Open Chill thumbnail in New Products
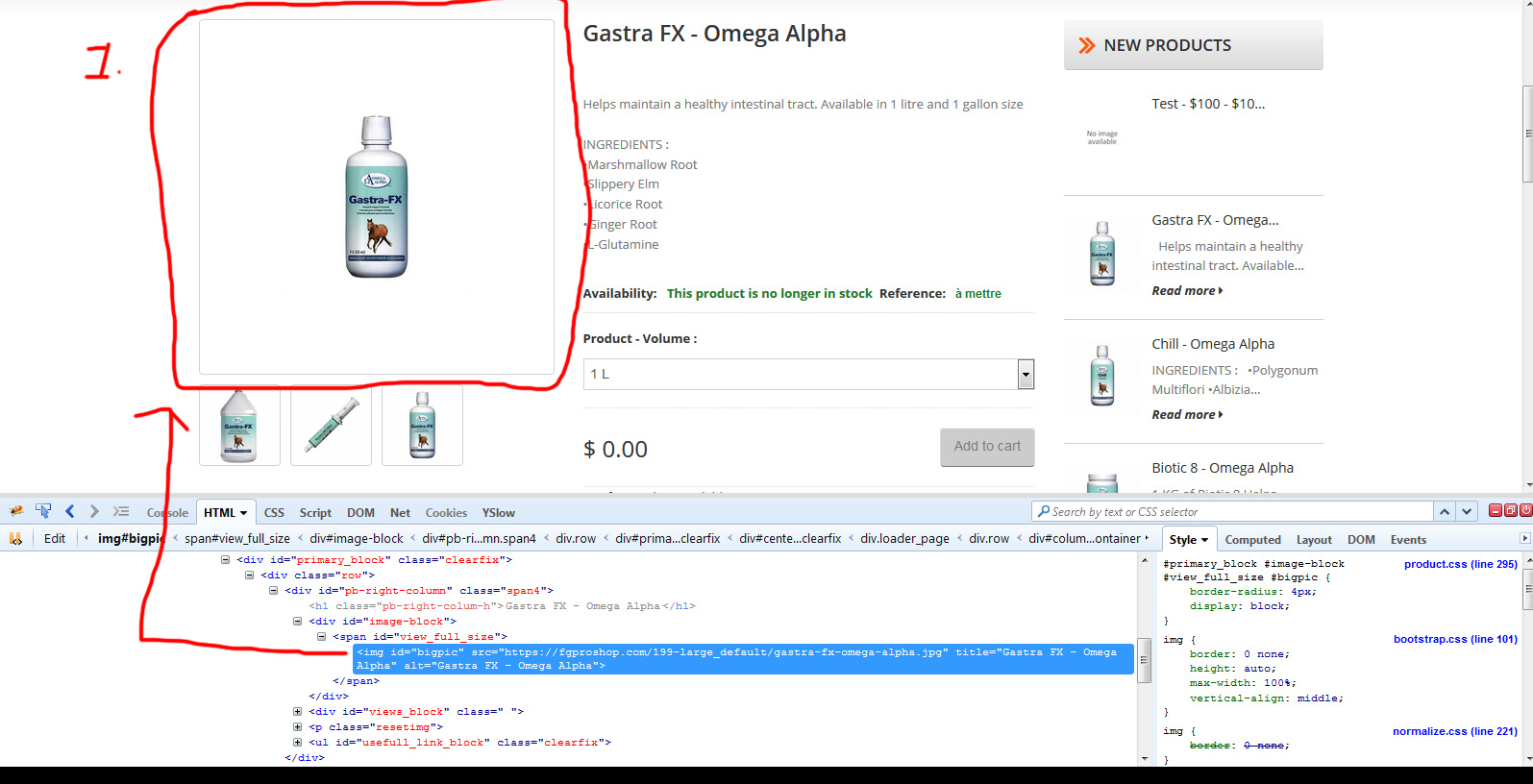The width and height of the screenshot is (1533, 784). [x=1102, y=376]
